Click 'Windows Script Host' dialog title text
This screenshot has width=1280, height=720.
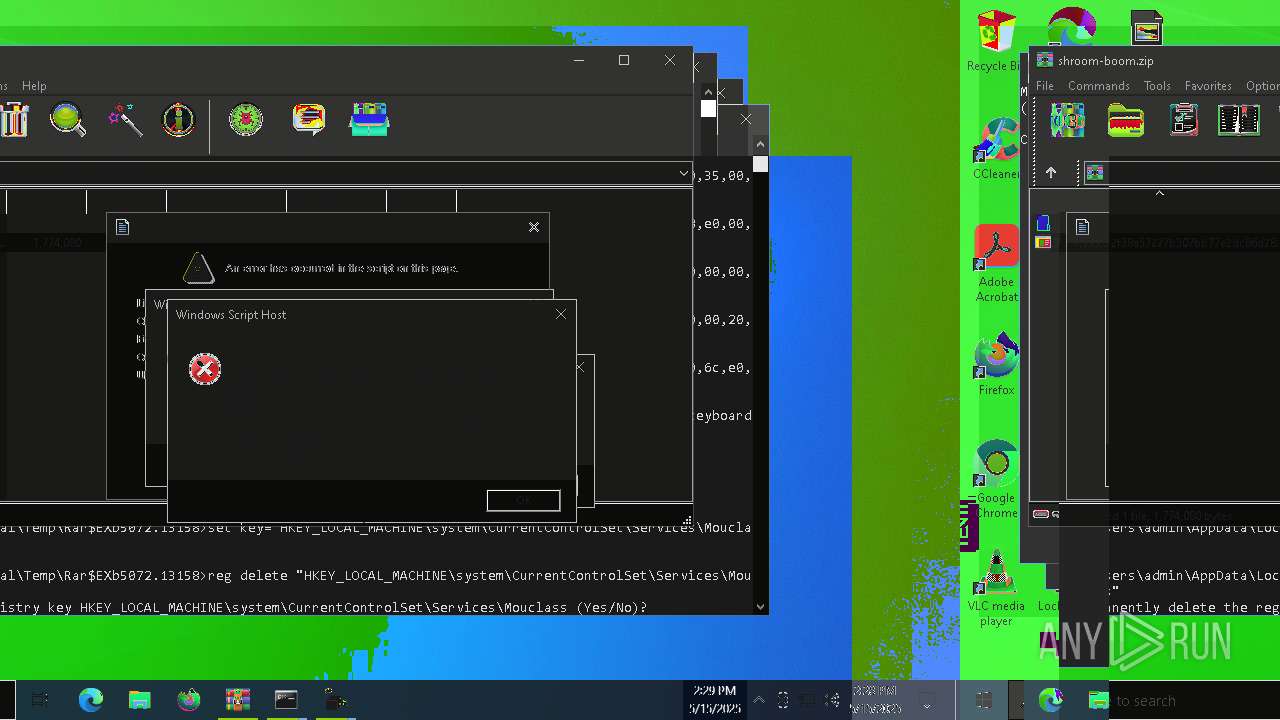click(231, 315)
